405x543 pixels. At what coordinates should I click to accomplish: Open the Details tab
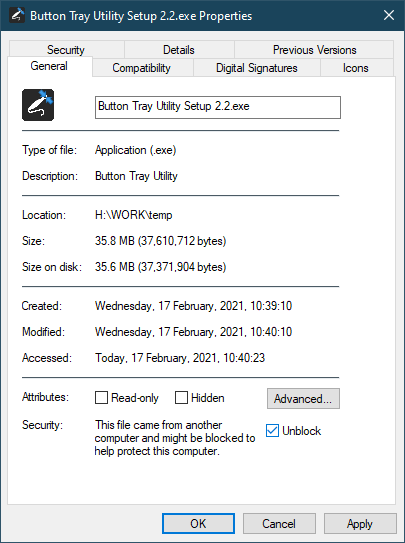coord(179,50)
